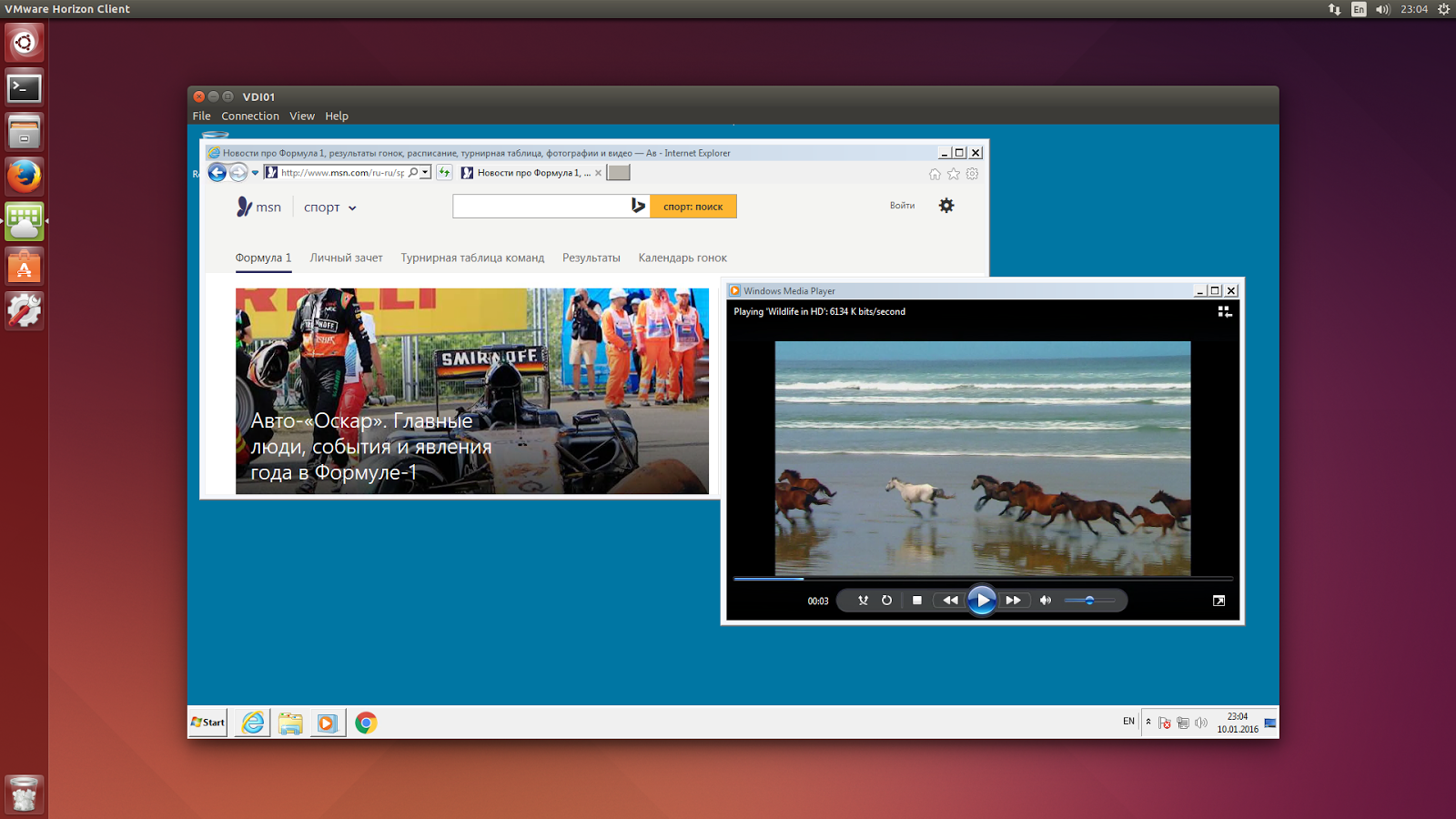Open Турнирная таблица команд tab

(472, 258)
